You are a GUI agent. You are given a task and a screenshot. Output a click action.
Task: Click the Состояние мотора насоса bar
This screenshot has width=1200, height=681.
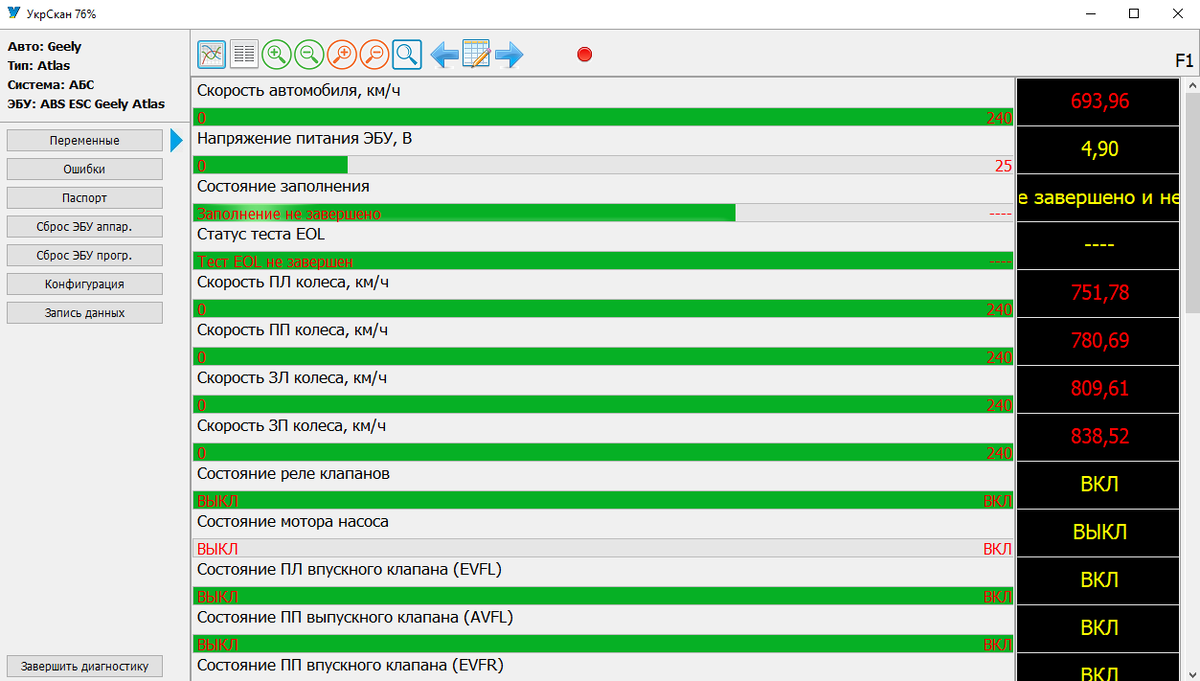[x=602, y=548]
